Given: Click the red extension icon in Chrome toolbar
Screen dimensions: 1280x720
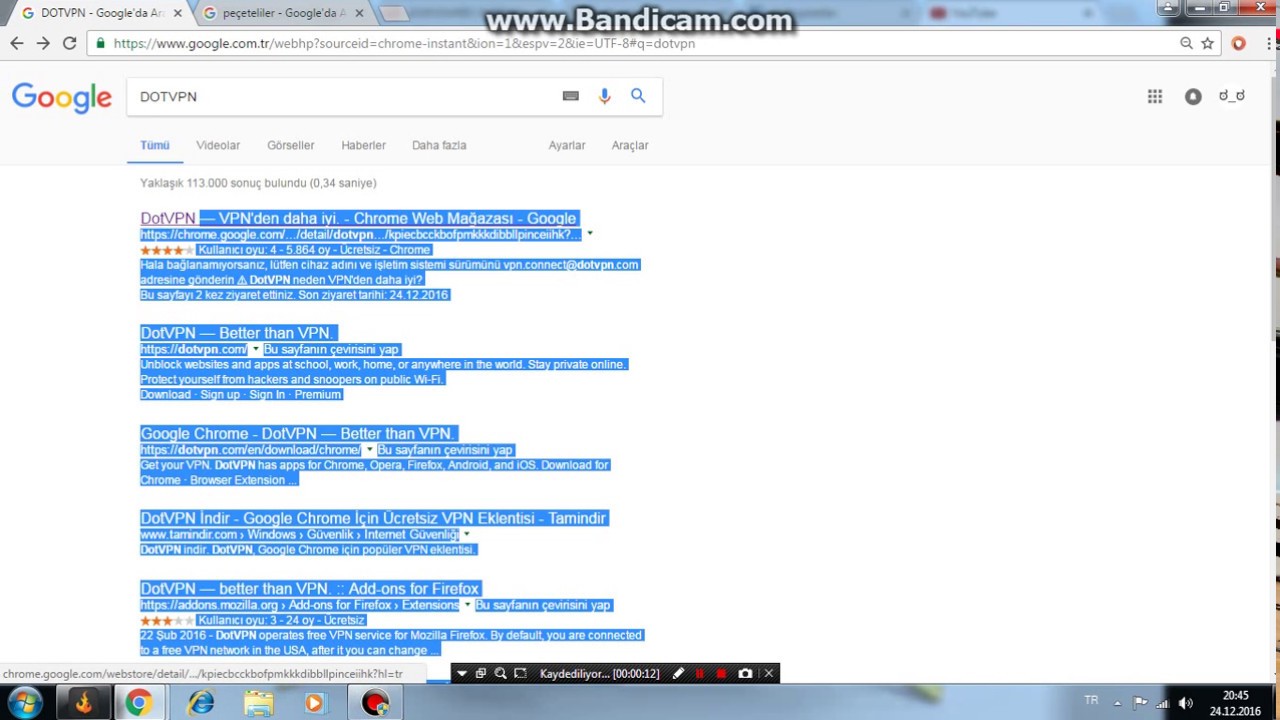Looking at the screenshot, I should [x=1239, y=43].
